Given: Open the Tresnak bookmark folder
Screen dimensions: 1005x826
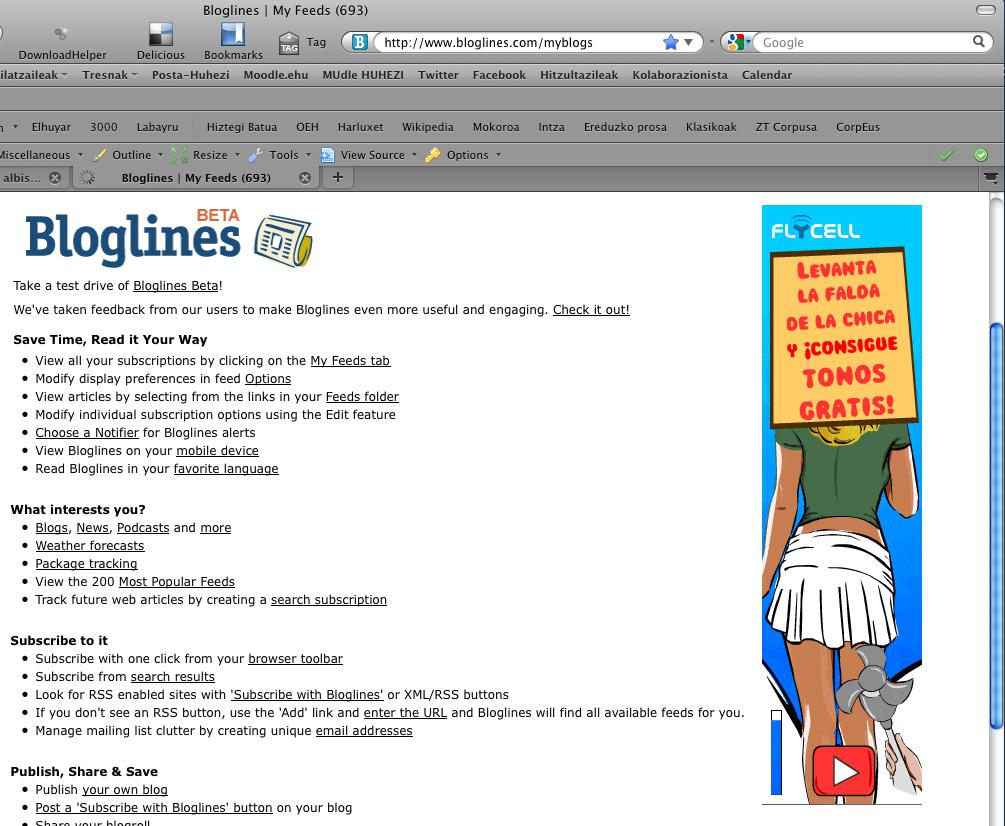Looking at the screenshot, I should click(x=109, y=75).
